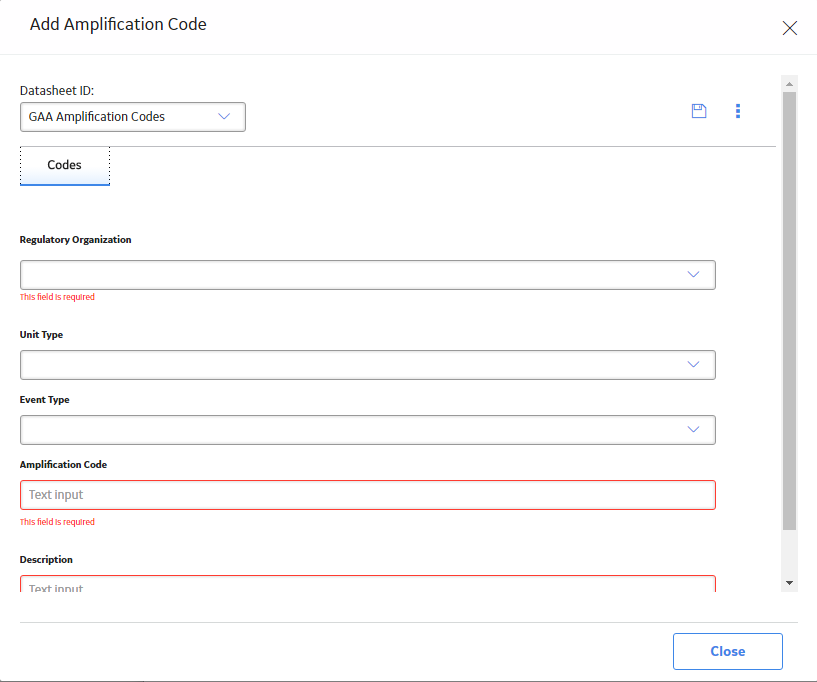This screenshot has height=682, width=817.
Task: Focus the Amplification Code text input
Action: pyautogui.click(x=368, y=495)
